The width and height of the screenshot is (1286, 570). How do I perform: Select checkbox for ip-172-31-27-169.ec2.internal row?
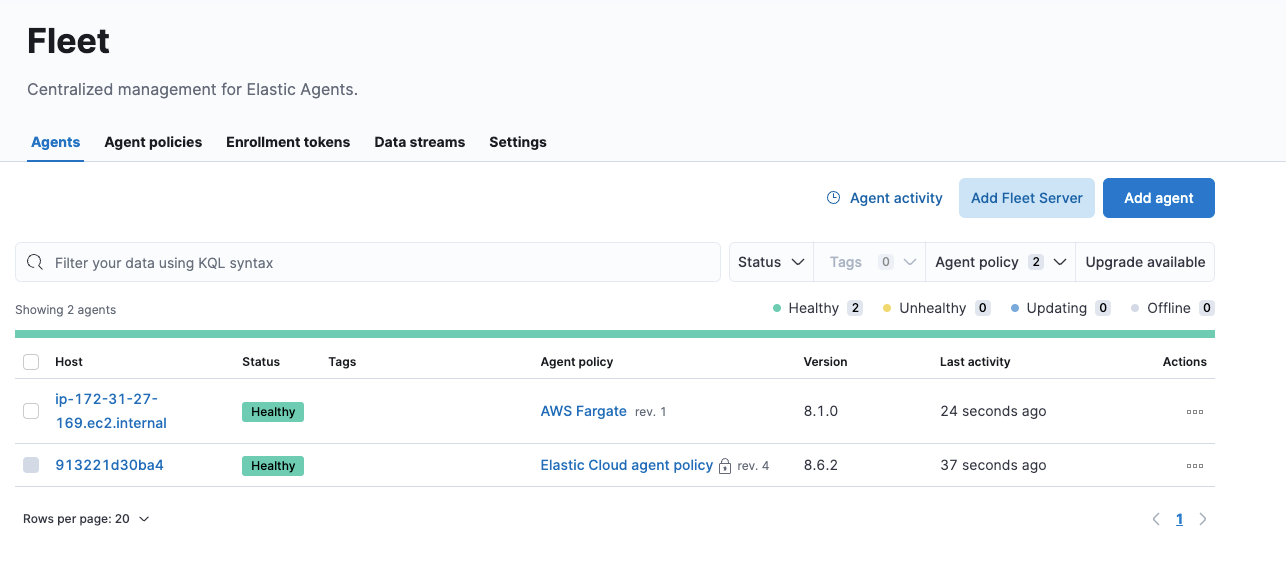[31, 411]
